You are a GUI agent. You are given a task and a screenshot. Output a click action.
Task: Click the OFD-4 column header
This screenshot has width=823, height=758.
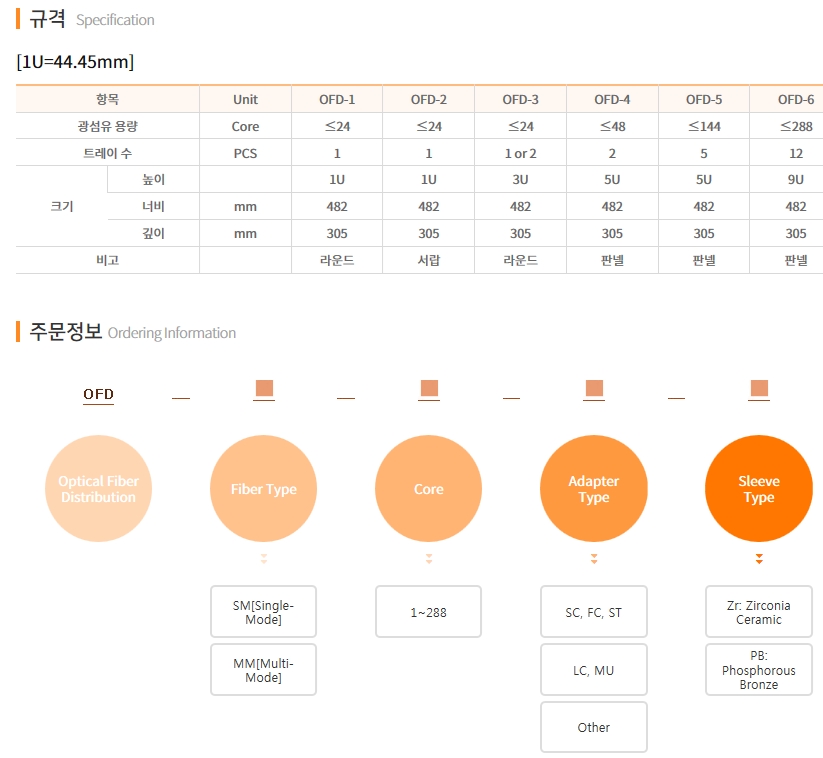pos(612,99)
